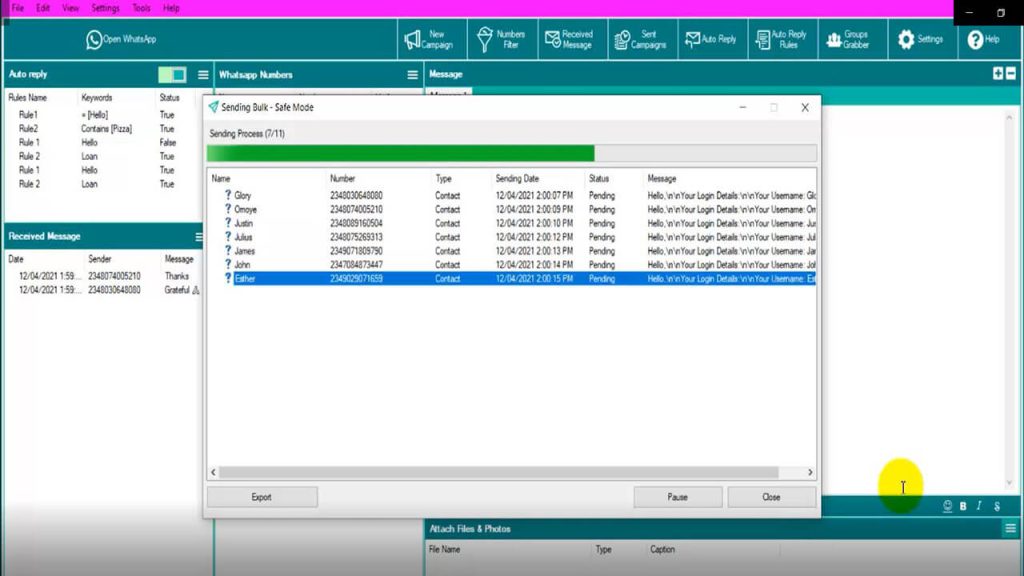Viewport: 1024px width, 576px height.
Task: Toggle the Auto reply on/off switch
Action: point(173,74)
